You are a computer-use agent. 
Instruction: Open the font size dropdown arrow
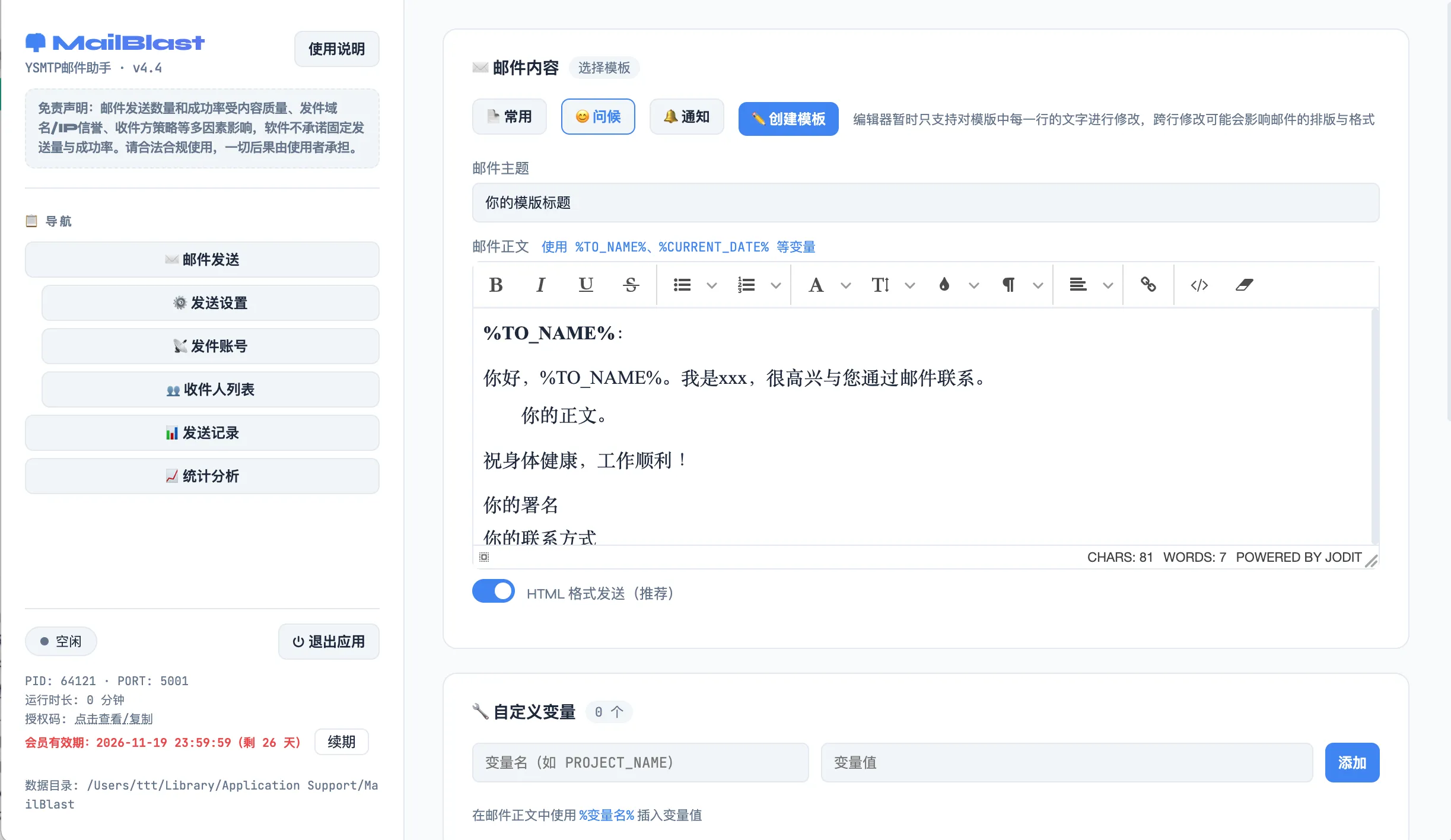click(910, 286)
